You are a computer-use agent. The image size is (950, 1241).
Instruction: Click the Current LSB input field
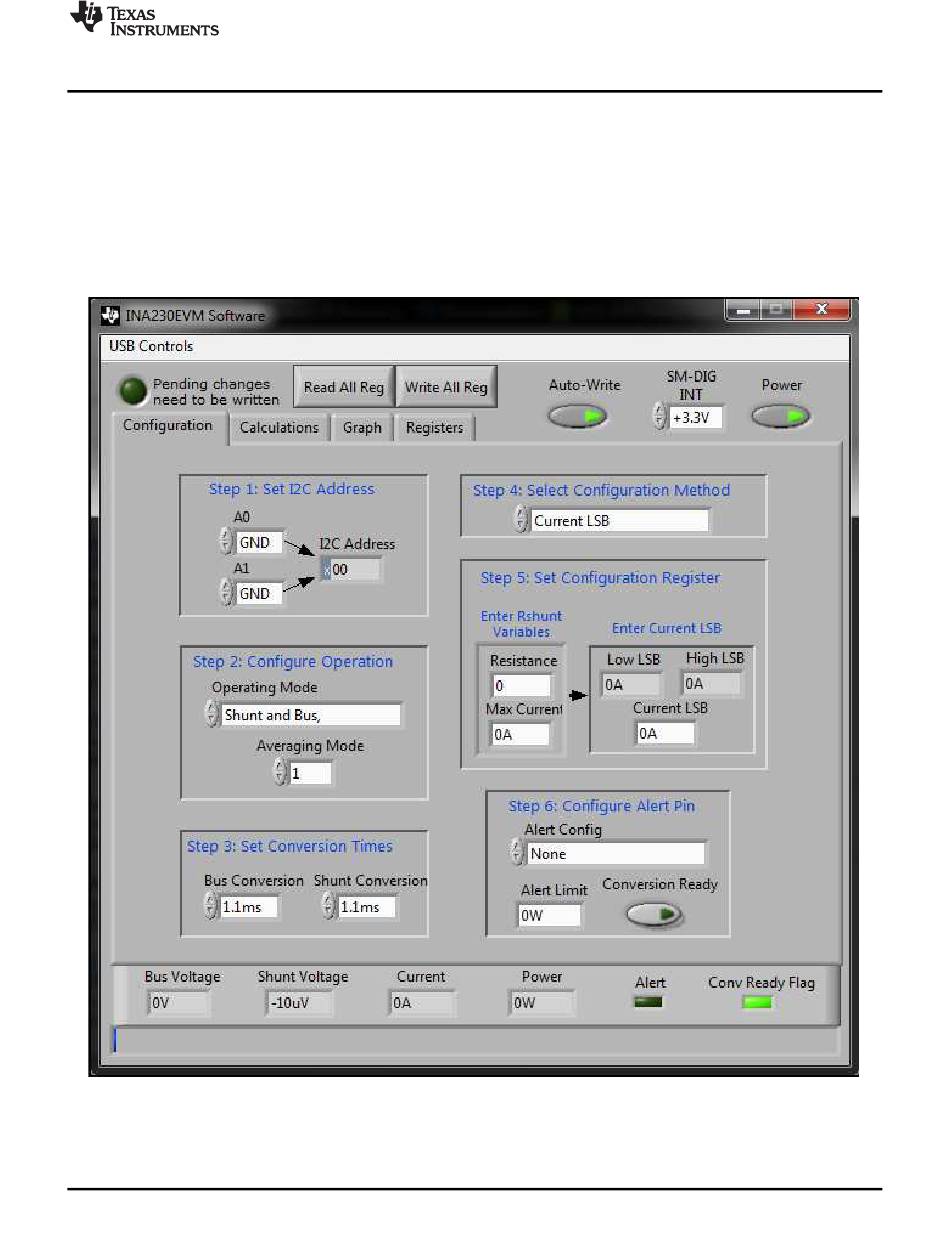[665, 733]
